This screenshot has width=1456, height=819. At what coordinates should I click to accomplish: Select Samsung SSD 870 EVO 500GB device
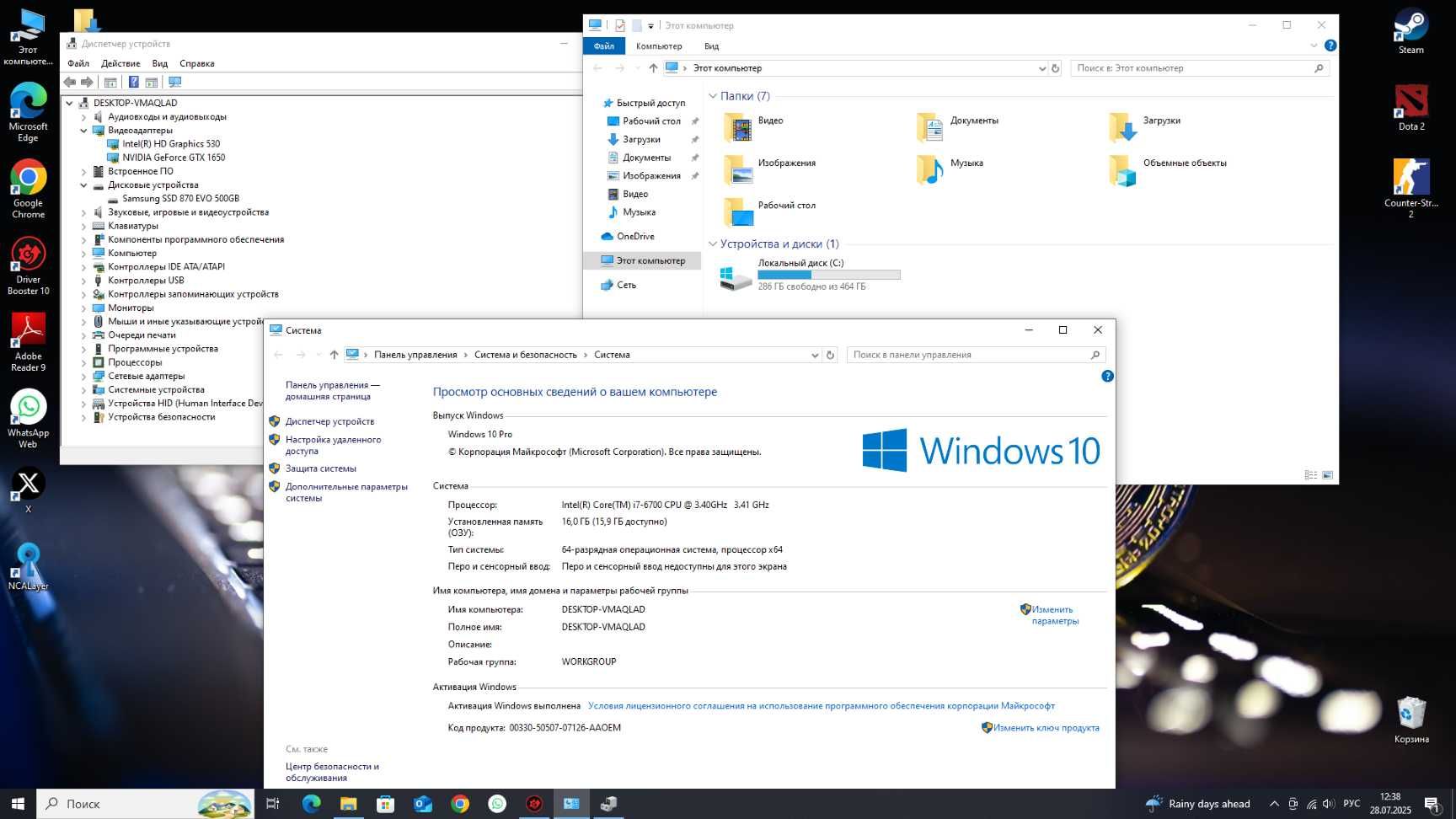pyautogui.click(x=180, y=199)
